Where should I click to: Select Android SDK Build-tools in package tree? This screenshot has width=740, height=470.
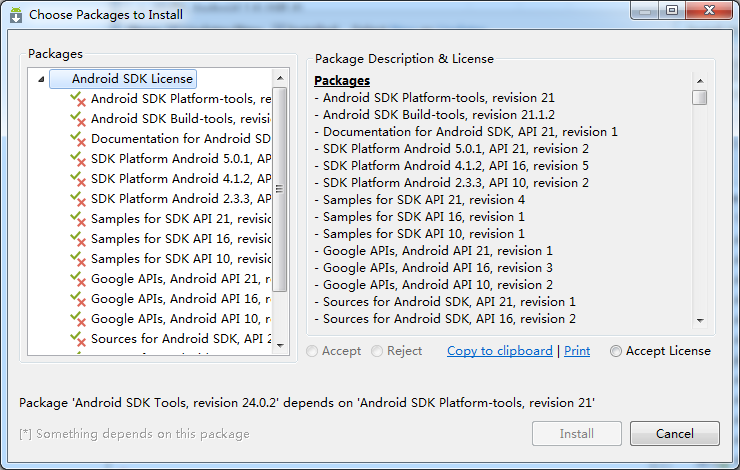[x=181, y=118]
